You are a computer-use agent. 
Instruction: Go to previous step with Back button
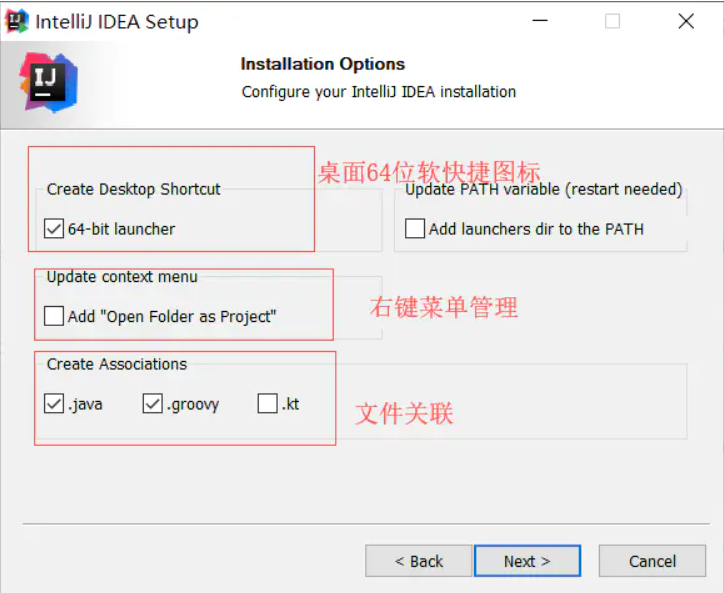(418, 561)
